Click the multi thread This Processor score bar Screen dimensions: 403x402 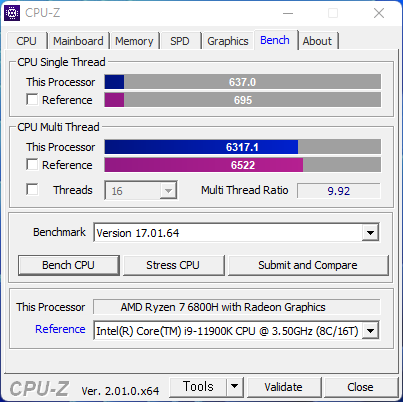pyautogui.click(x=243, y=147)
